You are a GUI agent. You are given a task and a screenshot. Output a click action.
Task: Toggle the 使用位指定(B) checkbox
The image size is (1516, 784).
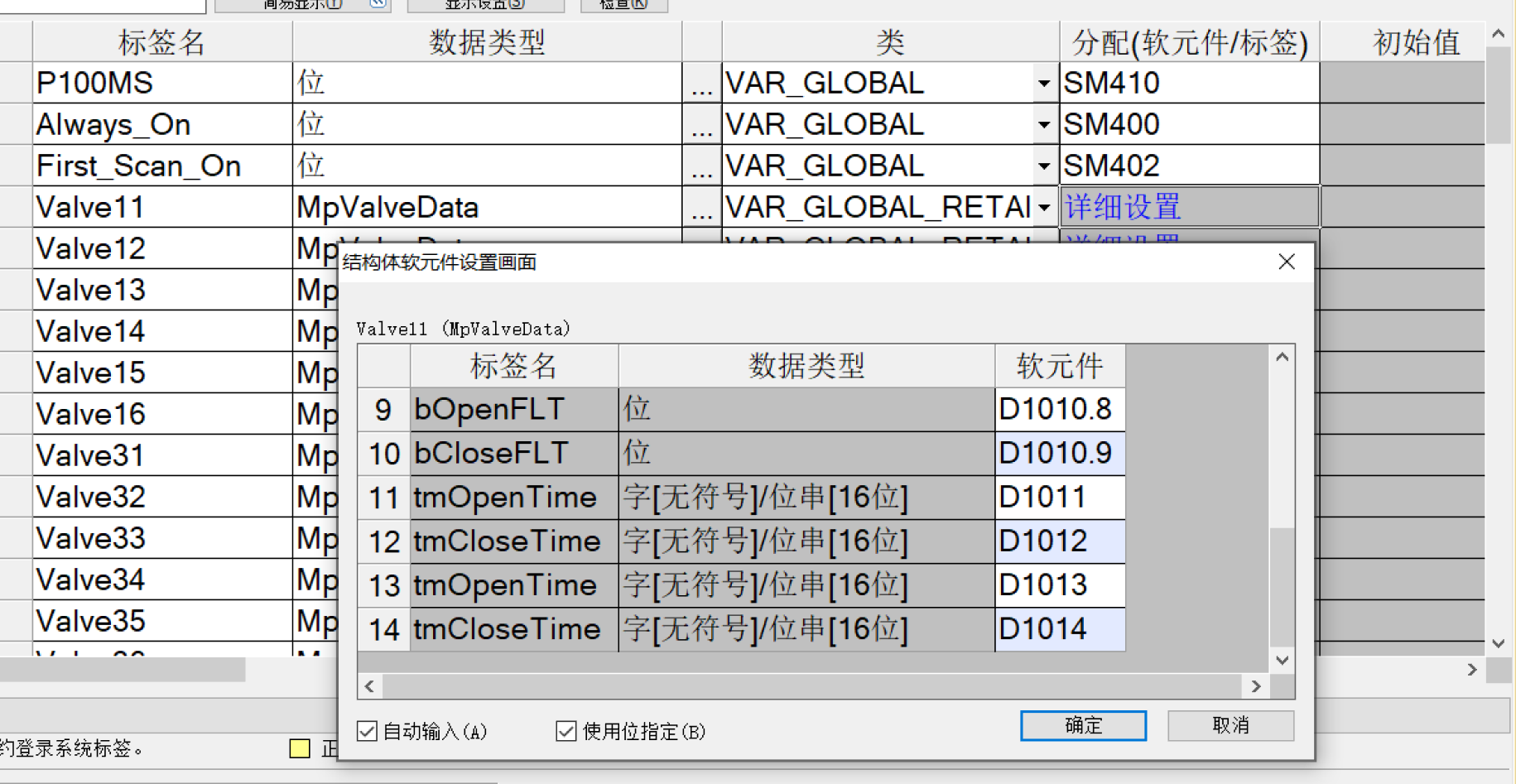click(x=566, y=731)
